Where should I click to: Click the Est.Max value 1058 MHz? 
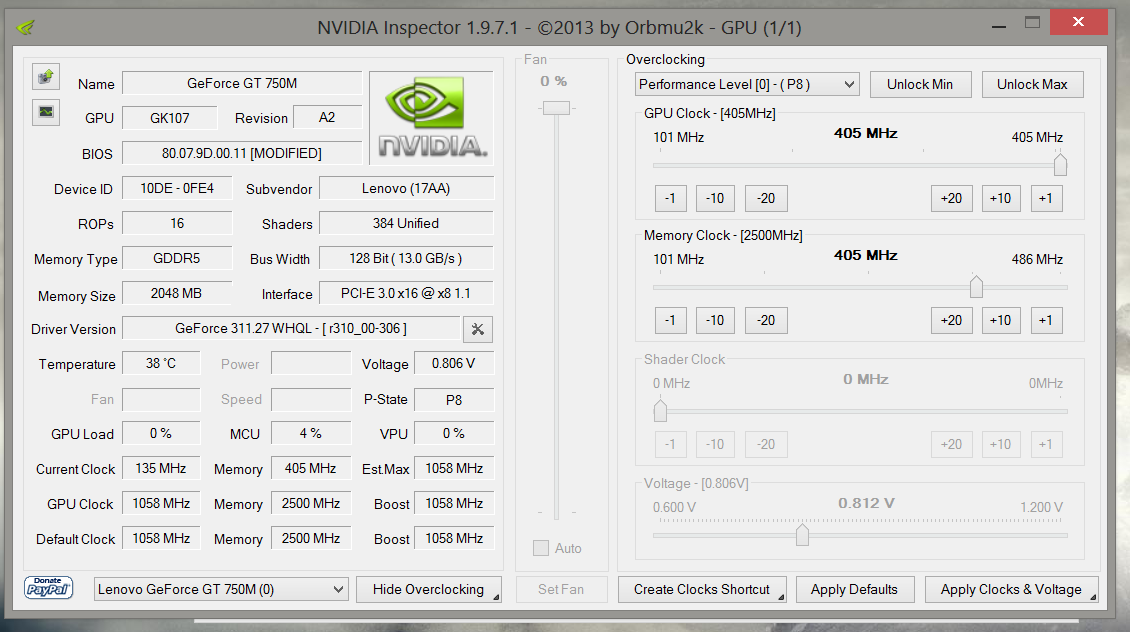pos(454,468)
